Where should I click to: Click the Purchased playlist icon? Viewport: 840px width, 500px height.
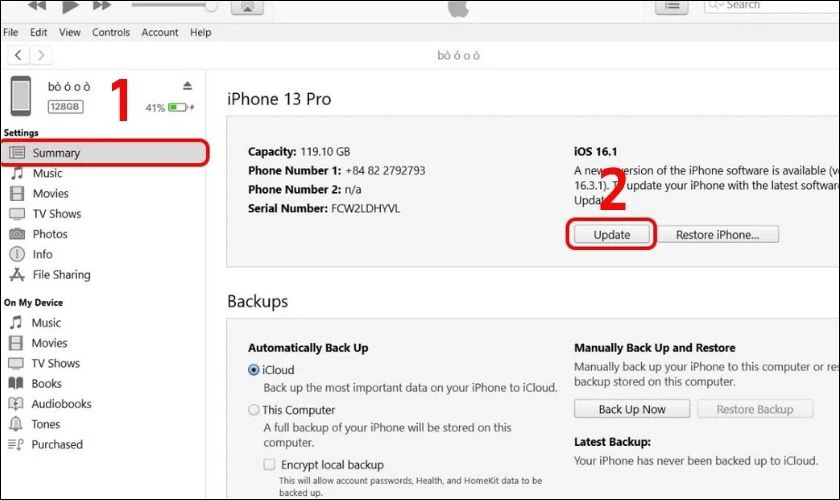16,444
